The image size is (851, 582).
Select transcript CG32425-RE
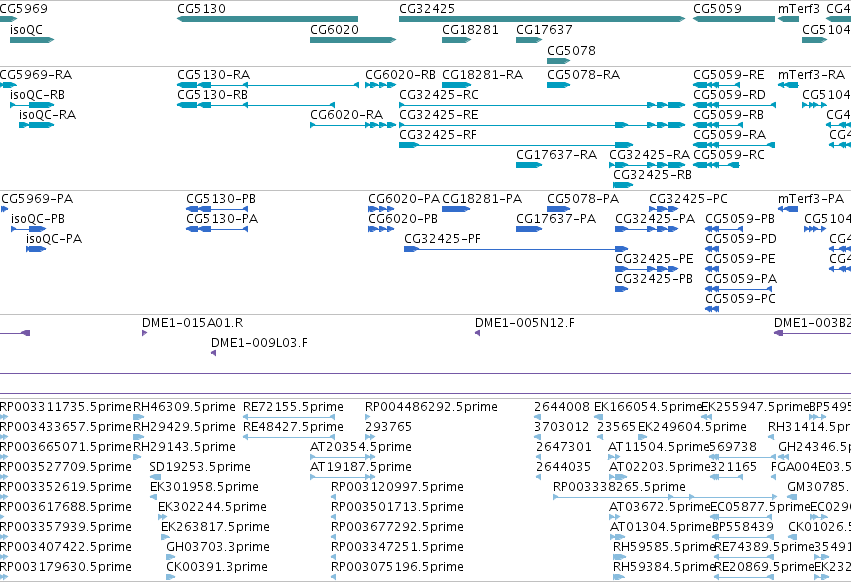click(439, 115)
